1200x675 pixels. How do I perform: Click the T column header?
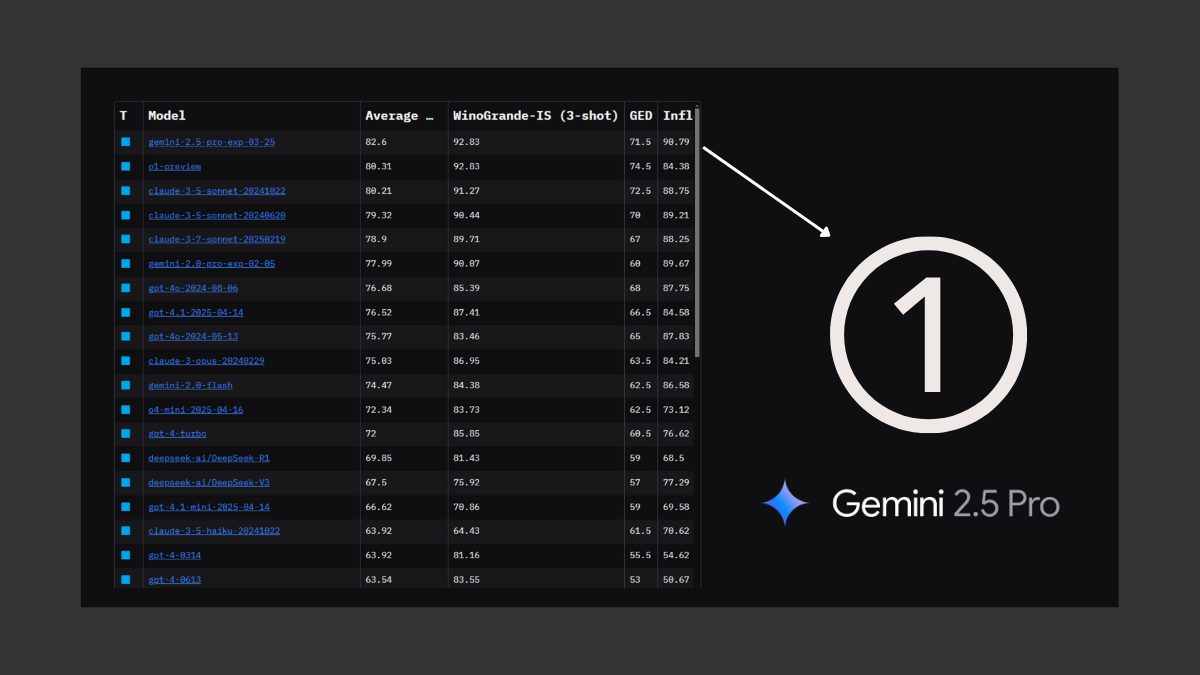[x=124, y=116]
